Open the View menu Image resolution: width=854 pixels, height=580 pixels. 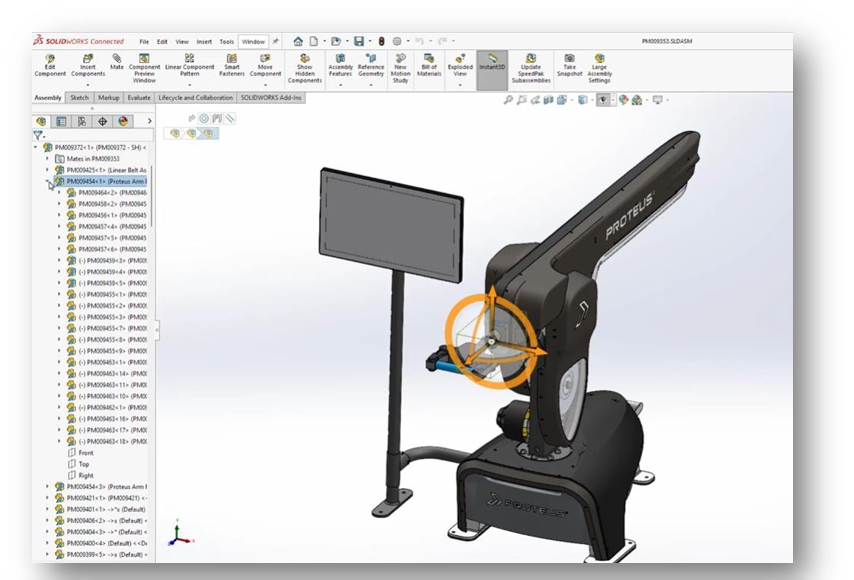click(182, 41)
